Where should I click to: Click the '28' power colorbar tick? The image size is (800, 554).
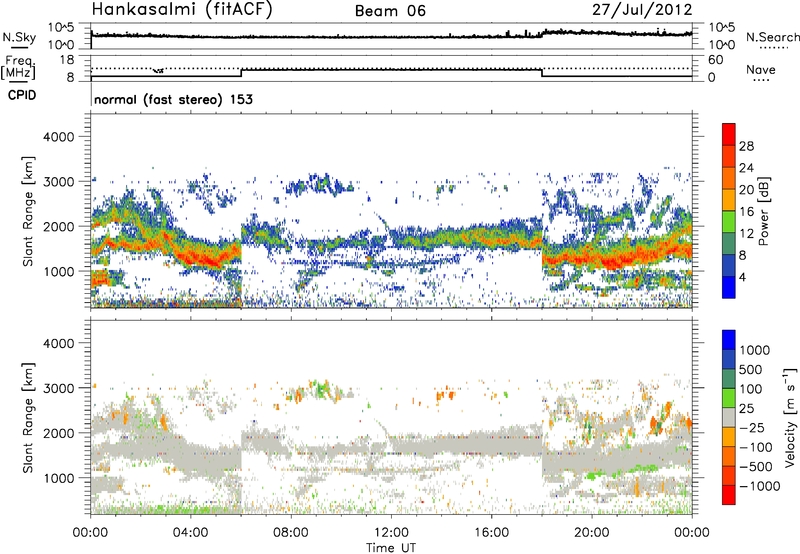click(x=746, y=146)
